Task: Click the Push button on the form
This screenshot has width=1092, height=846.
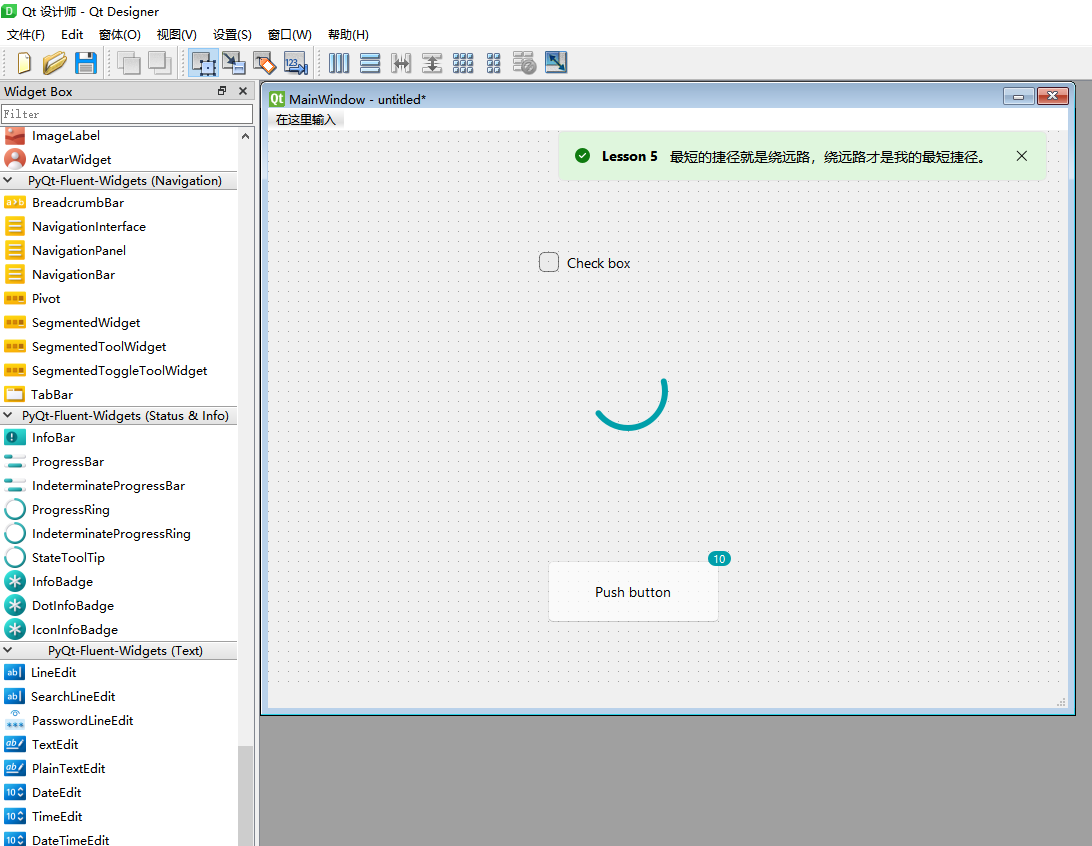Action: pos(633,592)
